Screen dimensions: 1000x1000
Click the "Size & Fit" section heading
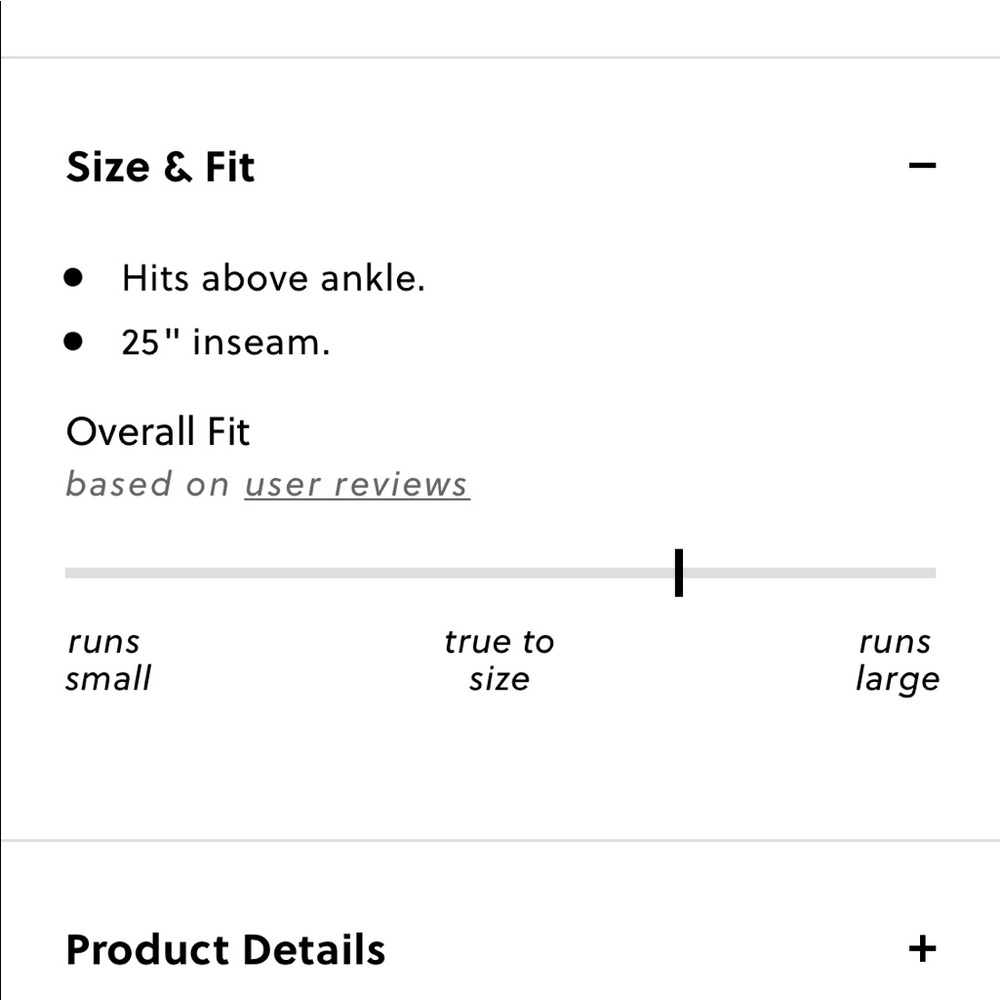[x=160, y=167]
